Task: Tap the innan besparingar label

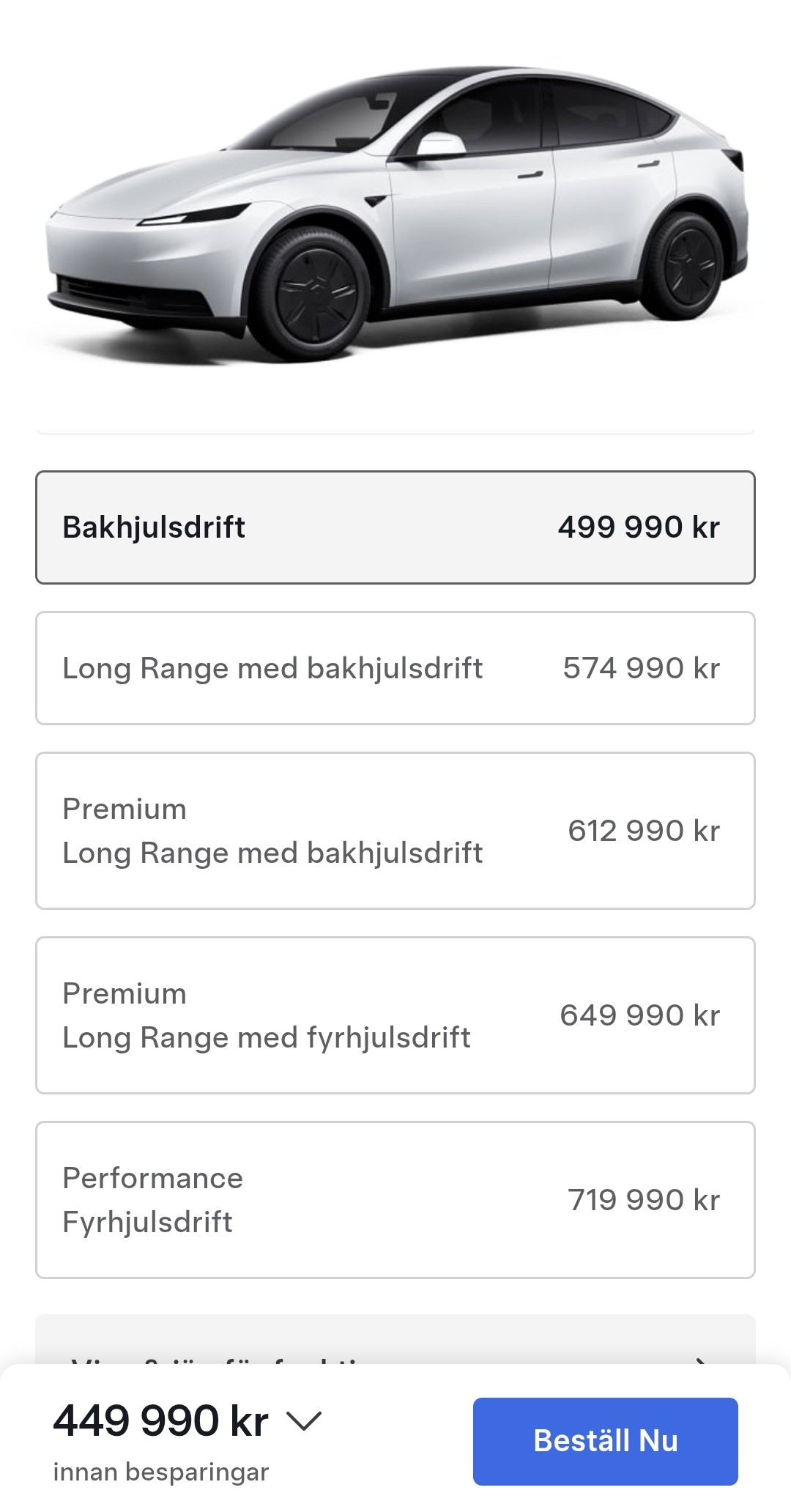Action: (x=160, y=1472)
